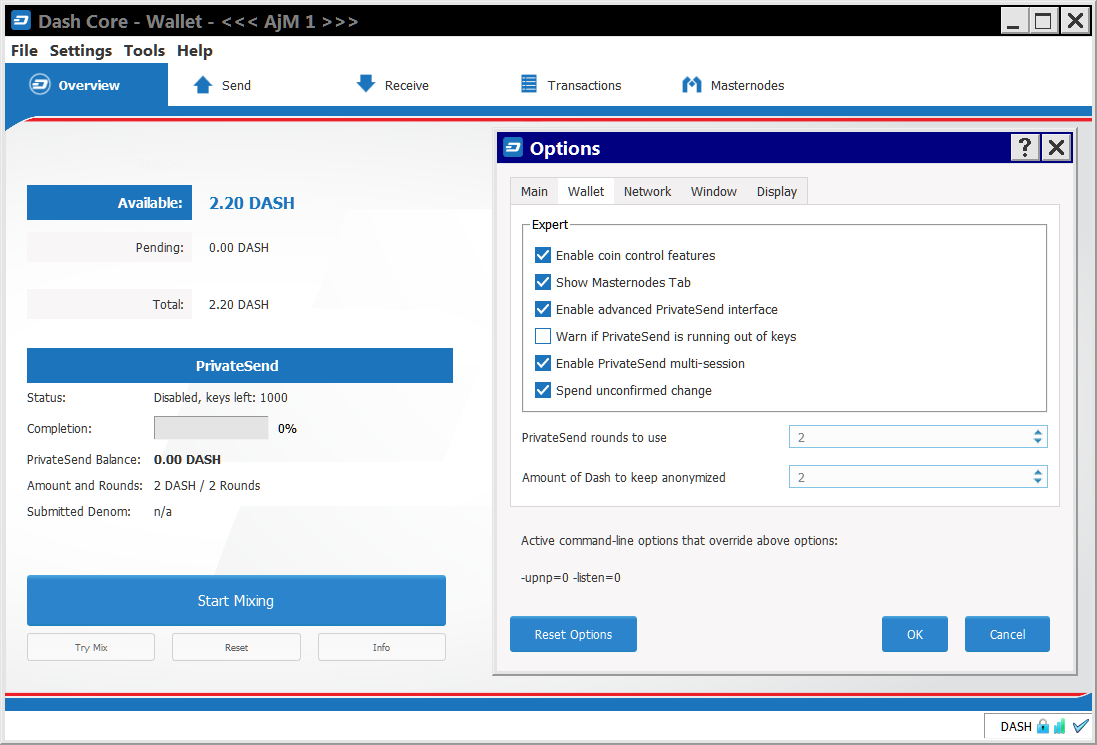
Task: Click the Dash logo in the main title bar
Action: pyautogui.click(x=21, y=21)
